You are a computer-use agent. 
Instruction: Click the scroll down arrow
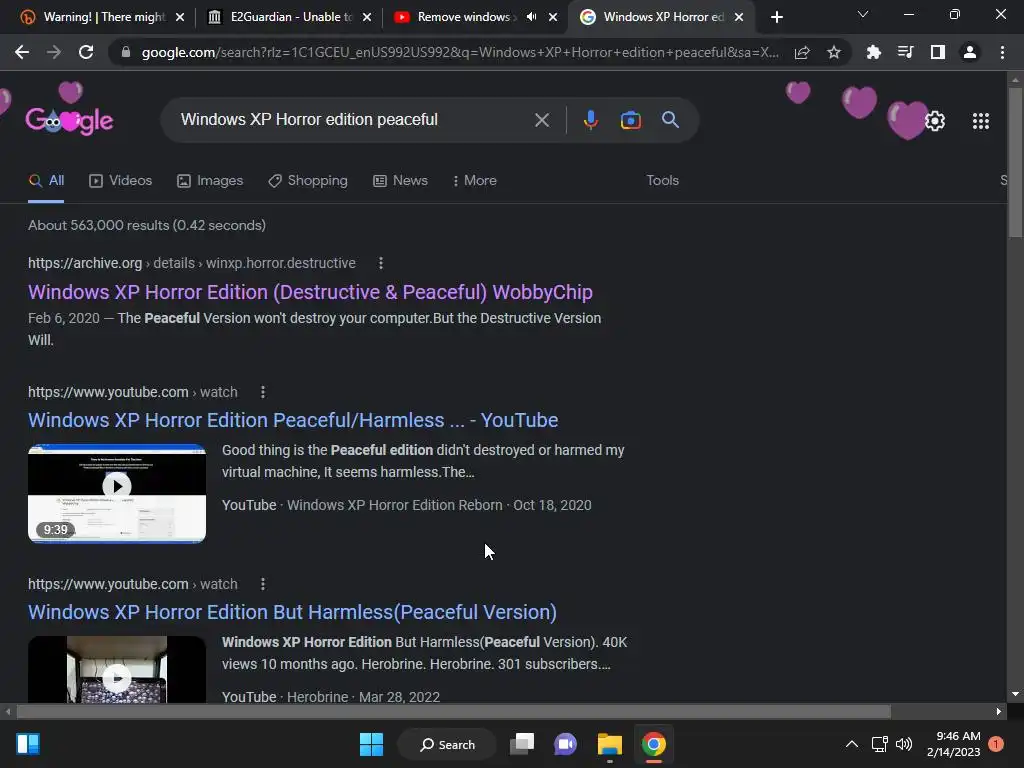coord(1015,694)
